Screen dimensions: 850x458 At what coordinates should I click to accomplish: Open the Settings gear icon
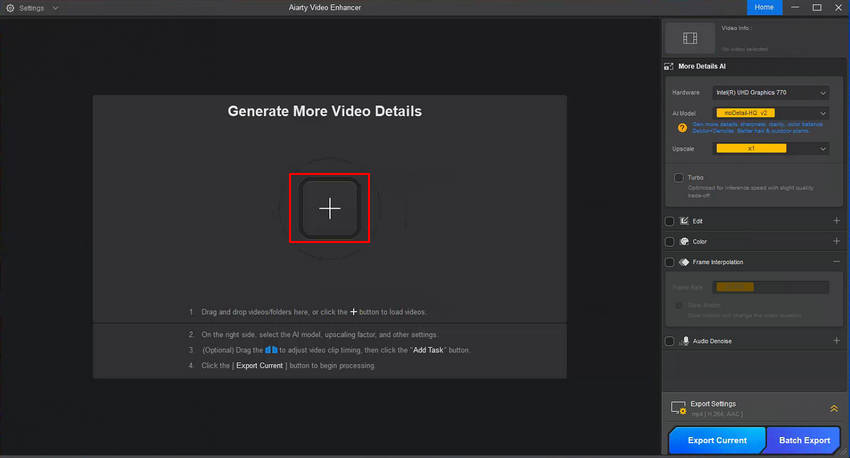pos(10,8)
